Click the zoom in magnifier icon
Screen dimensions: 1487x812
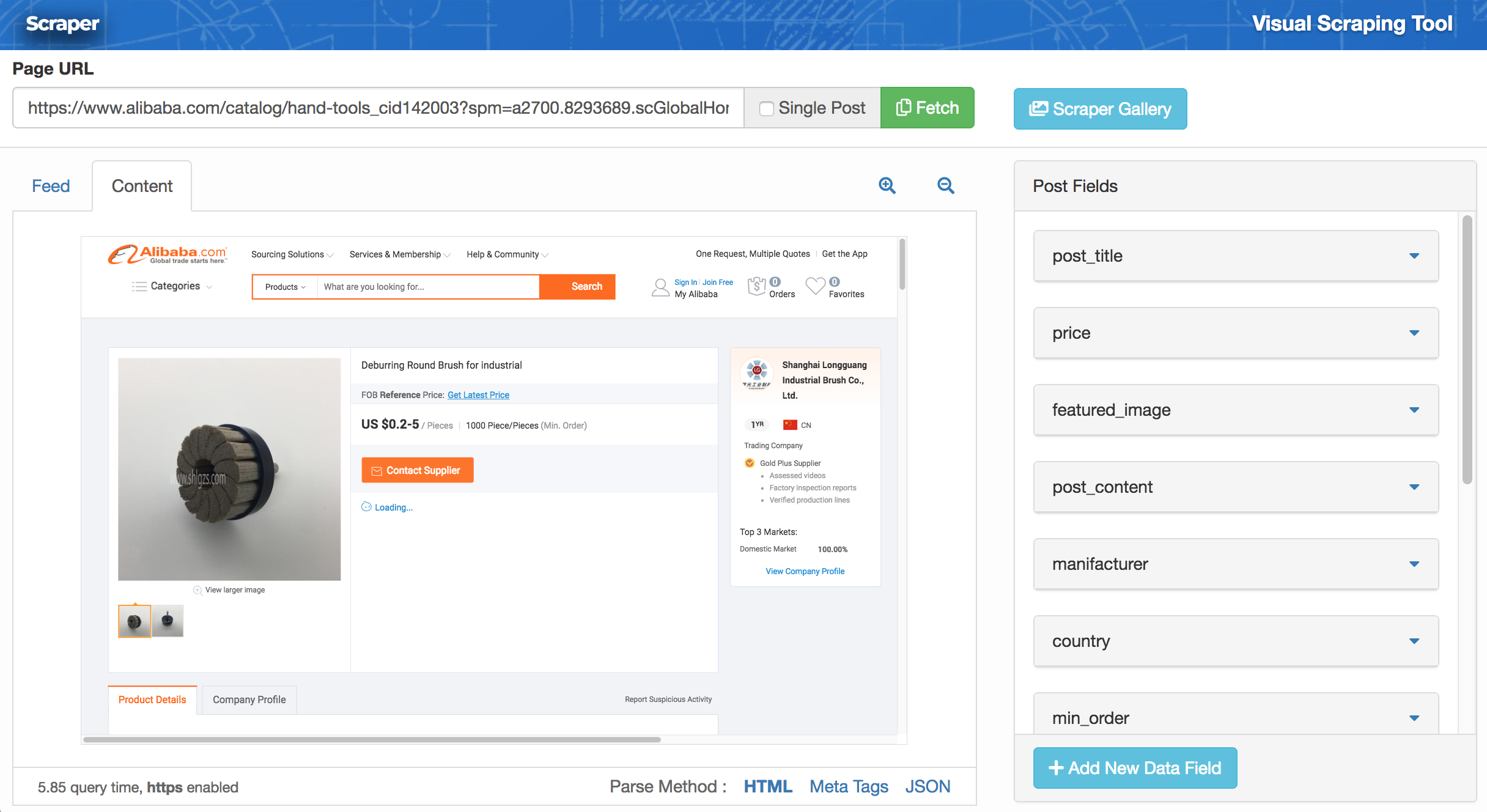887,186
